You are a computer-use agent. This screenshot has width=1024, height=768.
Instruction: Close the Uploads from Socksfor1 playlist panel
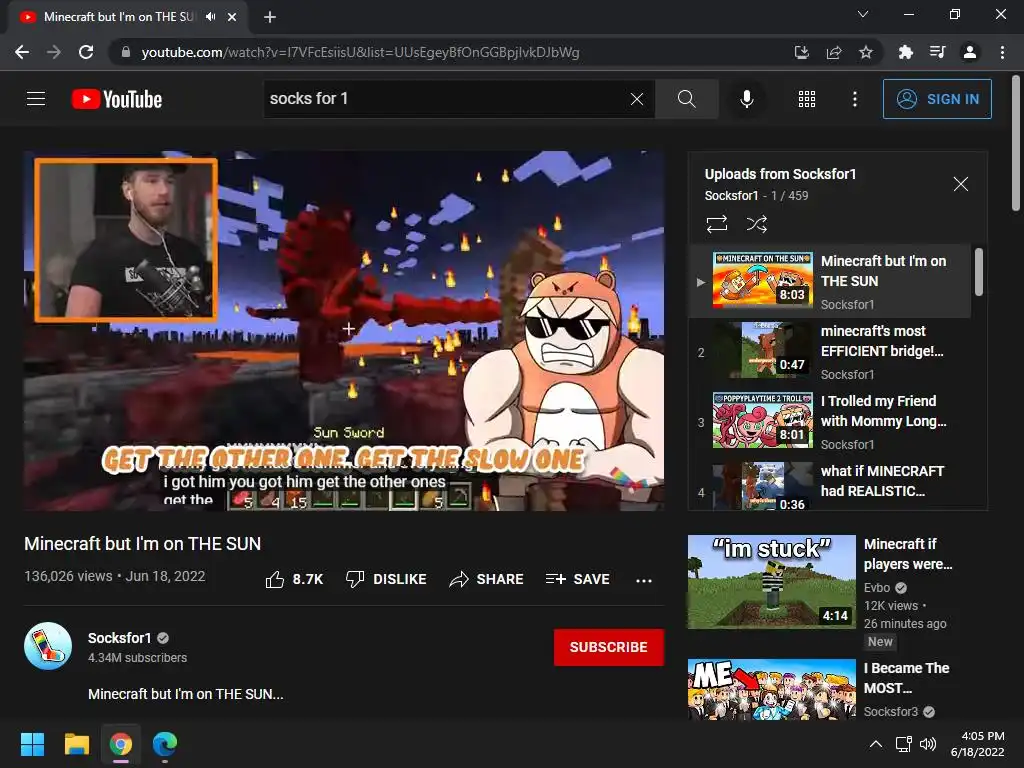960,184
